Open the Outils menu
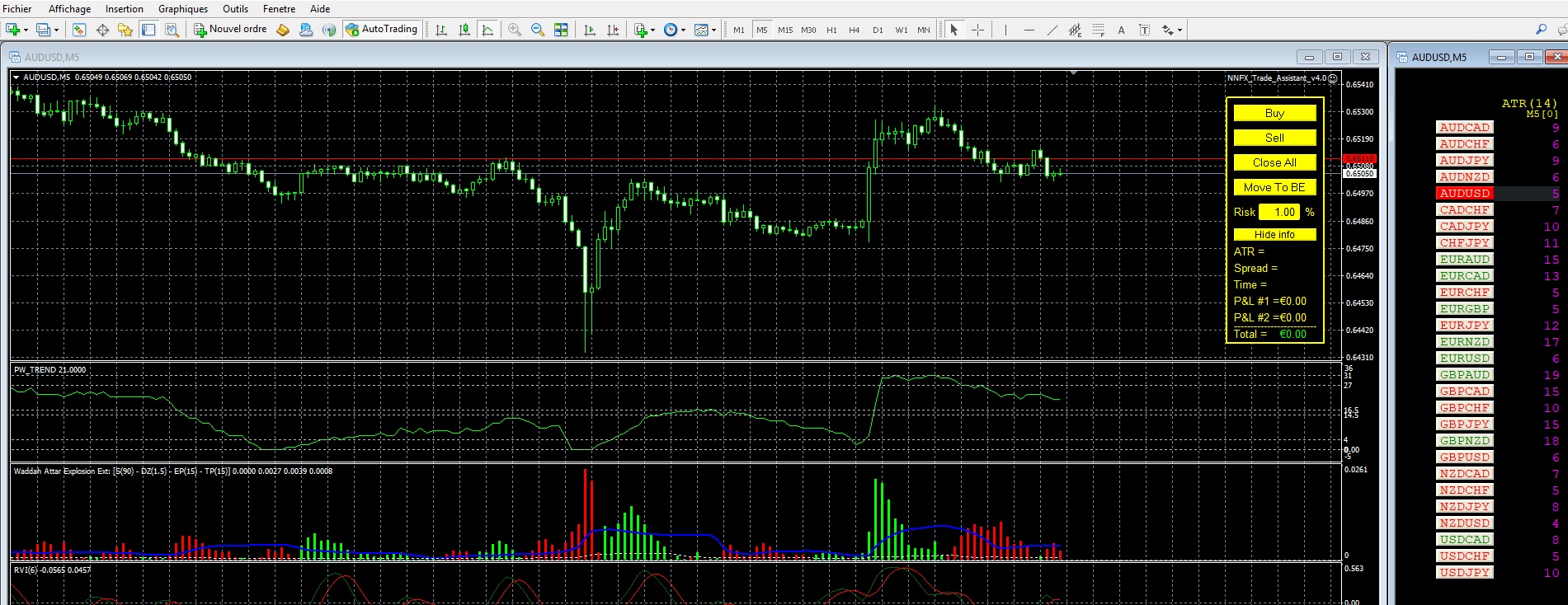 pyautogui.click(x=235, y=9)
